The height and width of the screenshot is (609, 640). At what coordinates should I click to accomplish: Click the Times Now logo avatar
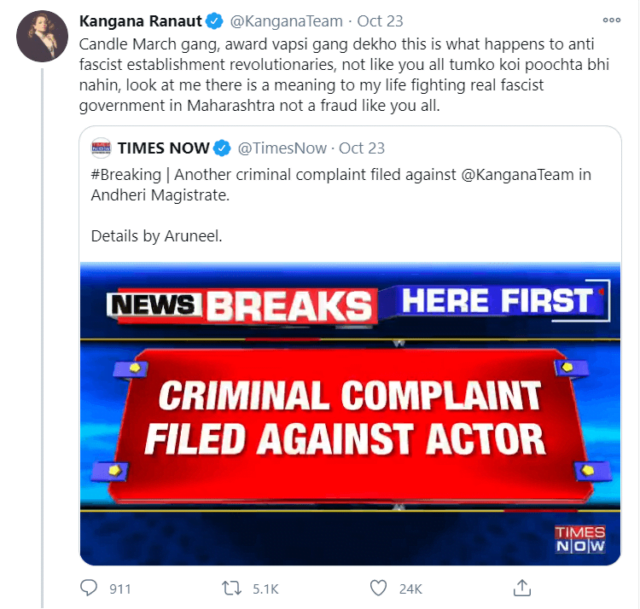pos(100,148)
